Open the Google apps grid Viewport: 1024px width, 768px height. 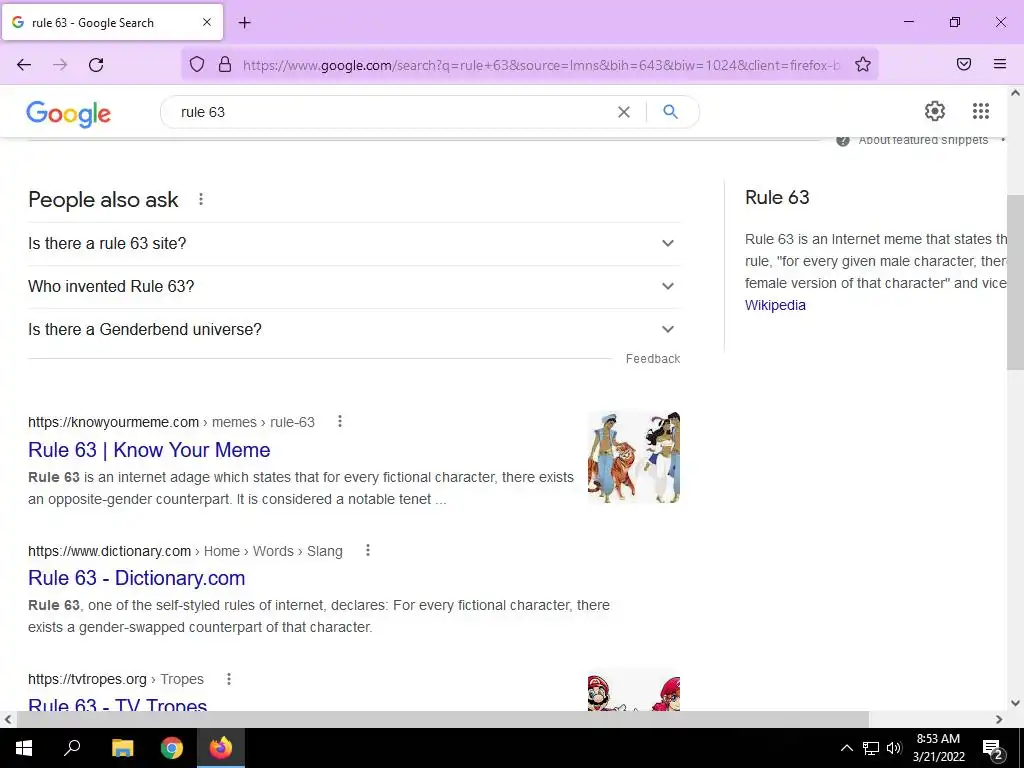[981, 111]
